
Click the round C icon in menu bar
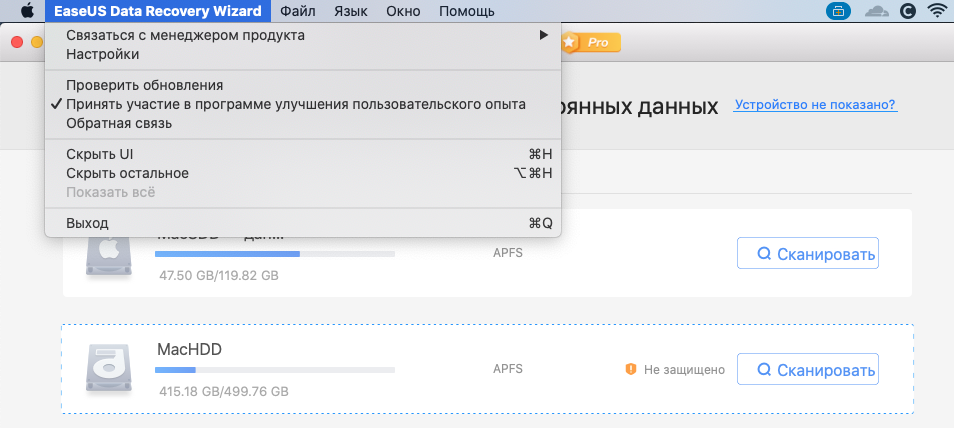coord(908,12)
